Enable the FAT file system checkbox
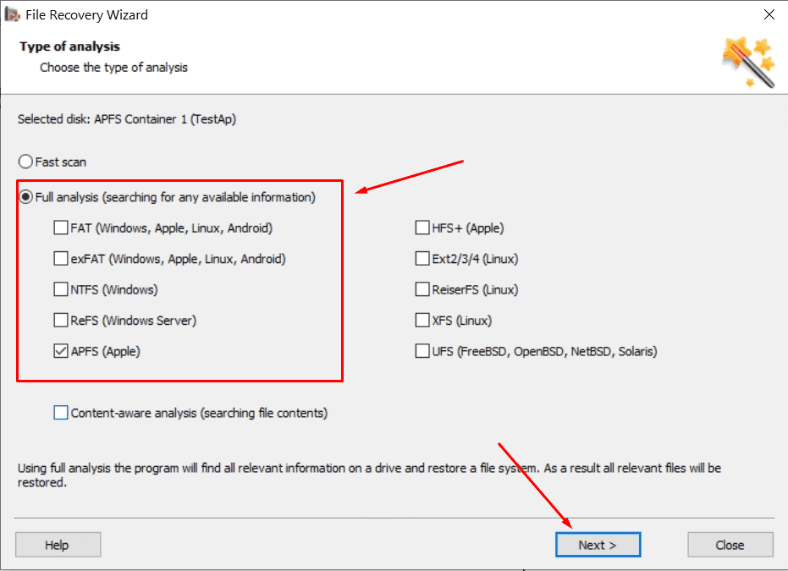 point(62,228)
